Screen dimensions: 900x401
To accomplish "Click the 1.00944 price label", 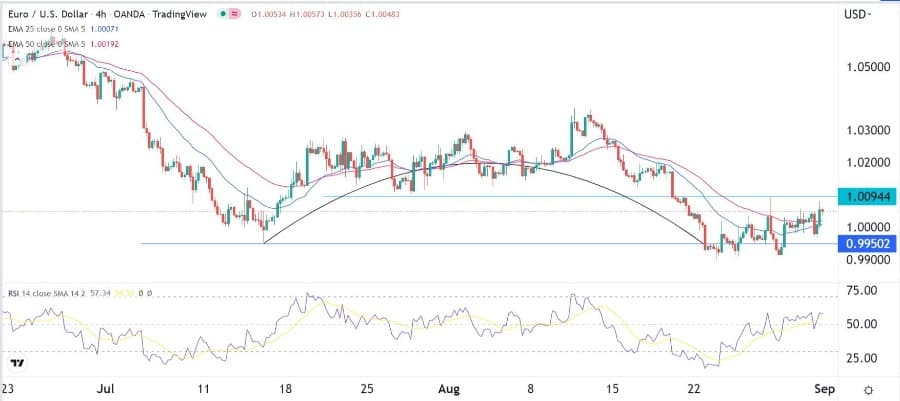I will (869, 197).
